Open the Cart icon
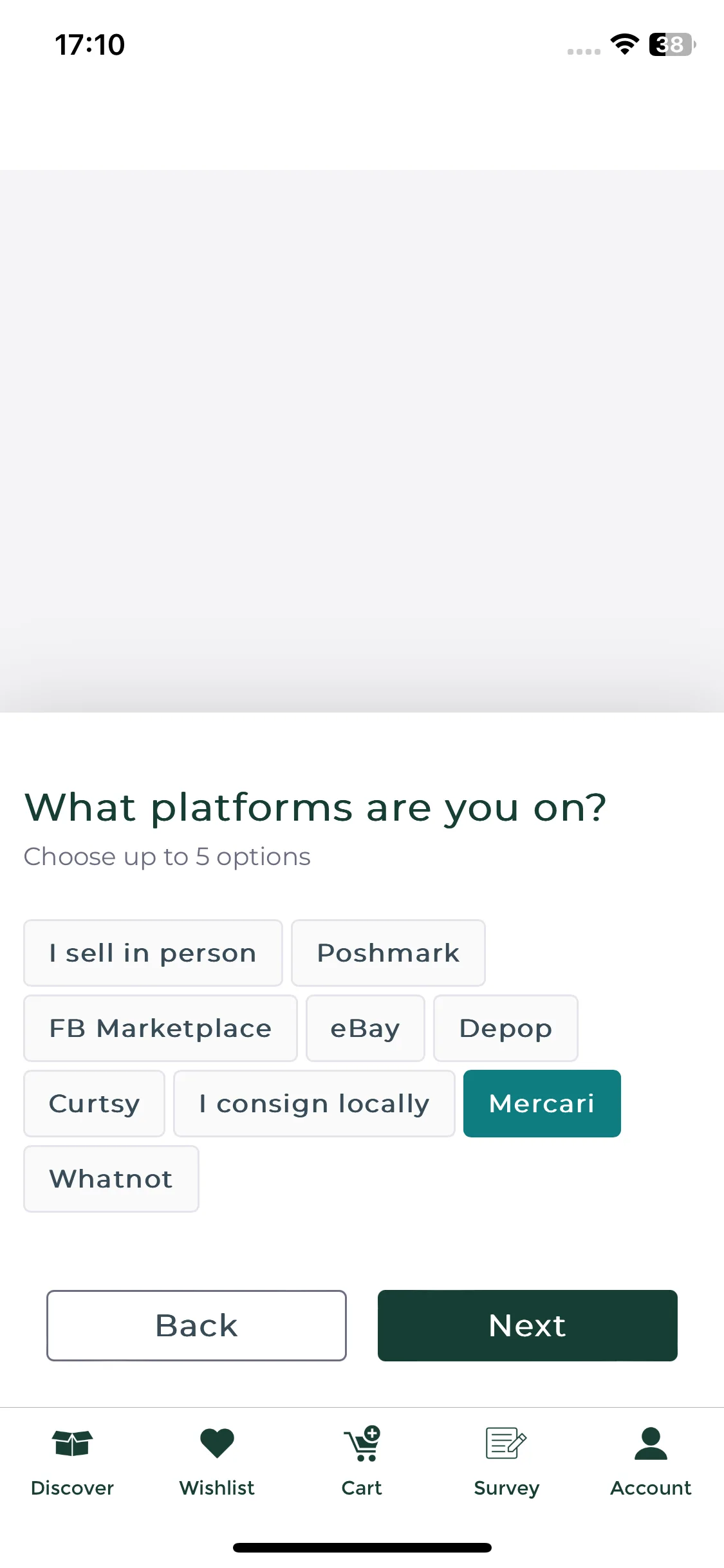 tap(362, 1443)
